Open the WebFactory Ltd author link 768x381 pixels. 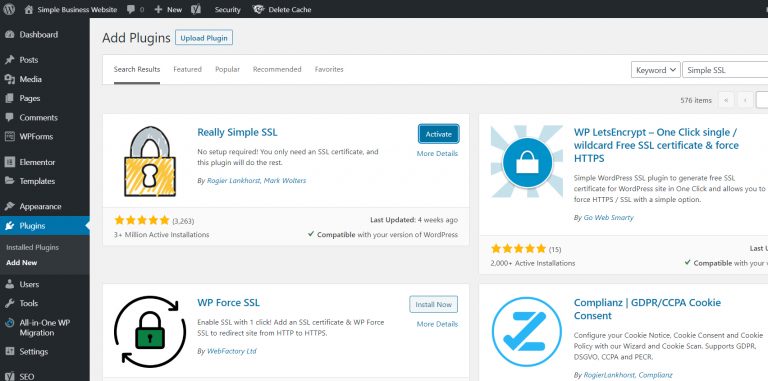(x=232, y=351)
